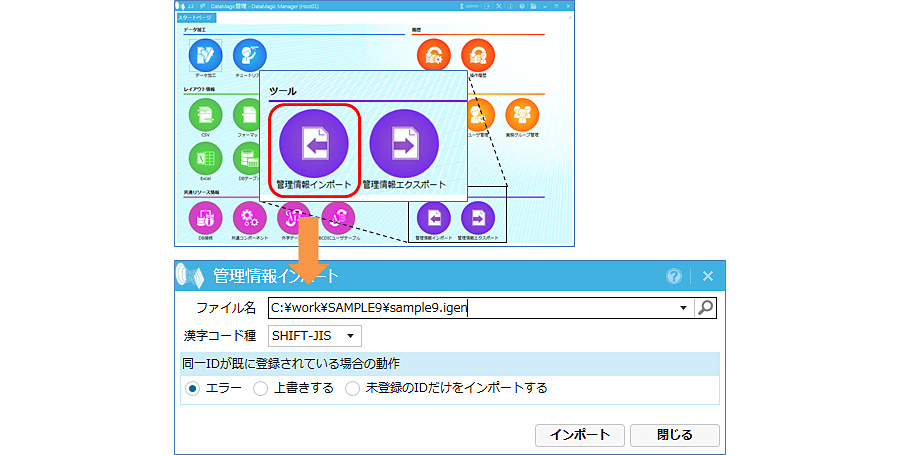Click in the ファイル名 path text field

click(x=470, y=308)
